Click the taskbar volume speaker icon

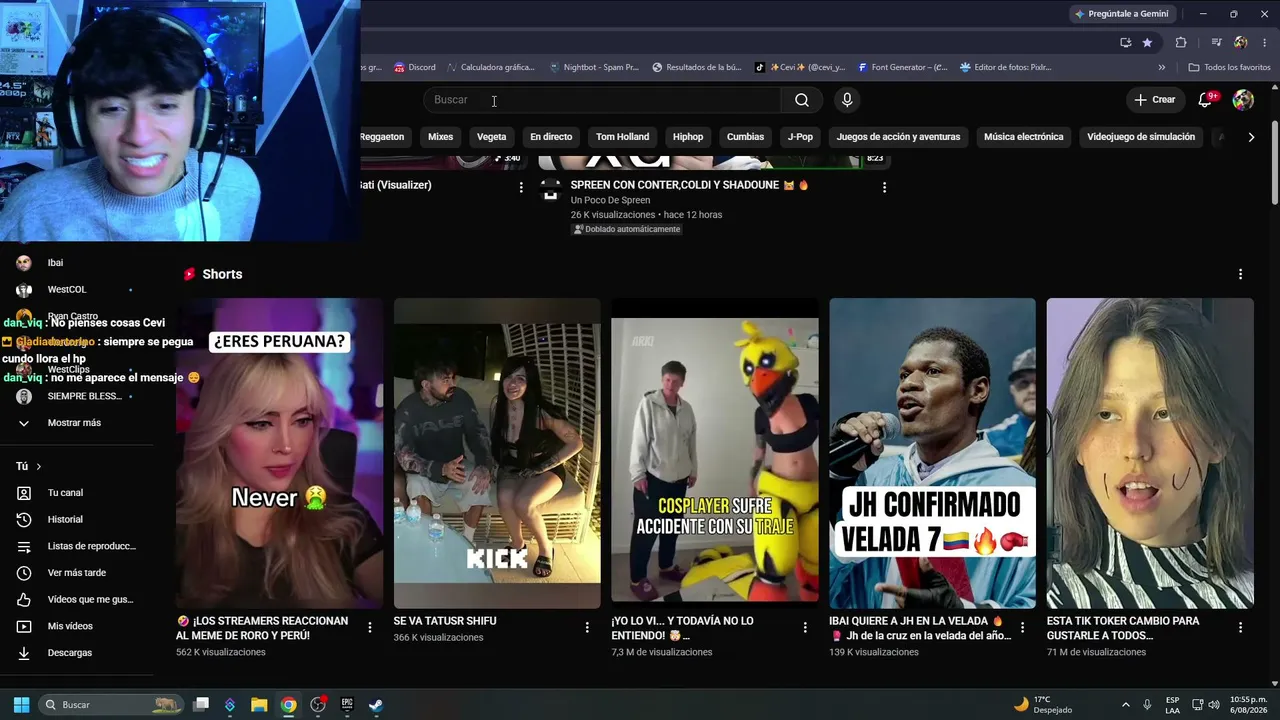pos(1215,705)
